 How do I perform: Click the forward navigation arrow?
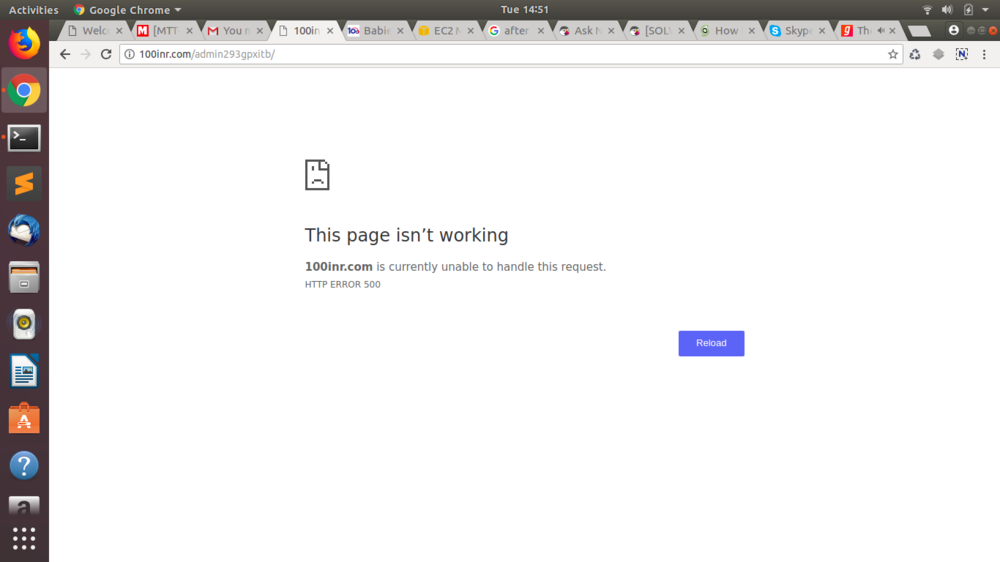click(x=85, y=54)
